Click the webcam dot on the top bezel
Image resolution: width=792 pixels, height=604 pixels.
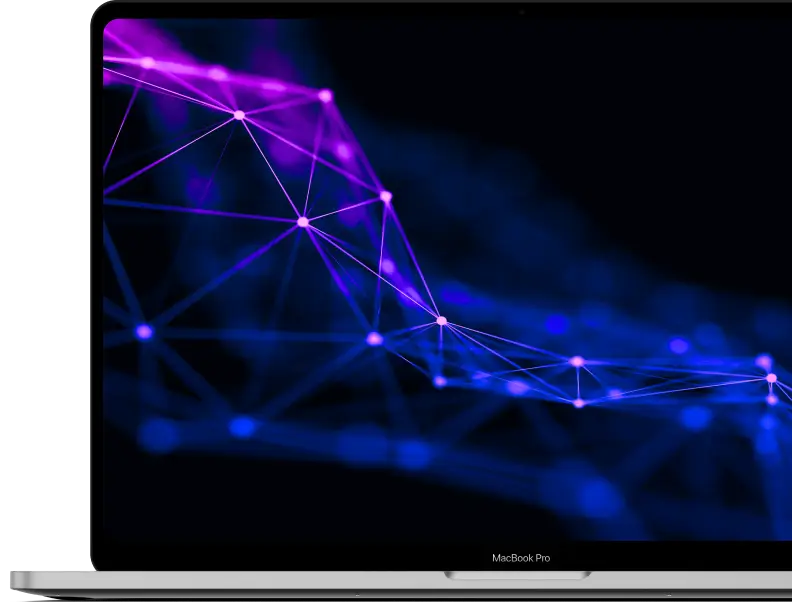(x=522, y=12)
